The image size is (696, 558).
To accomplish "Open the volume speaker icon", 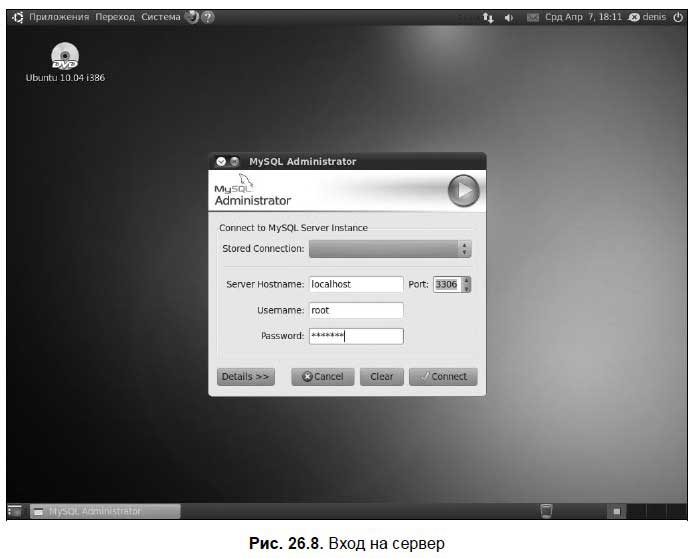I will click(510, 18).
